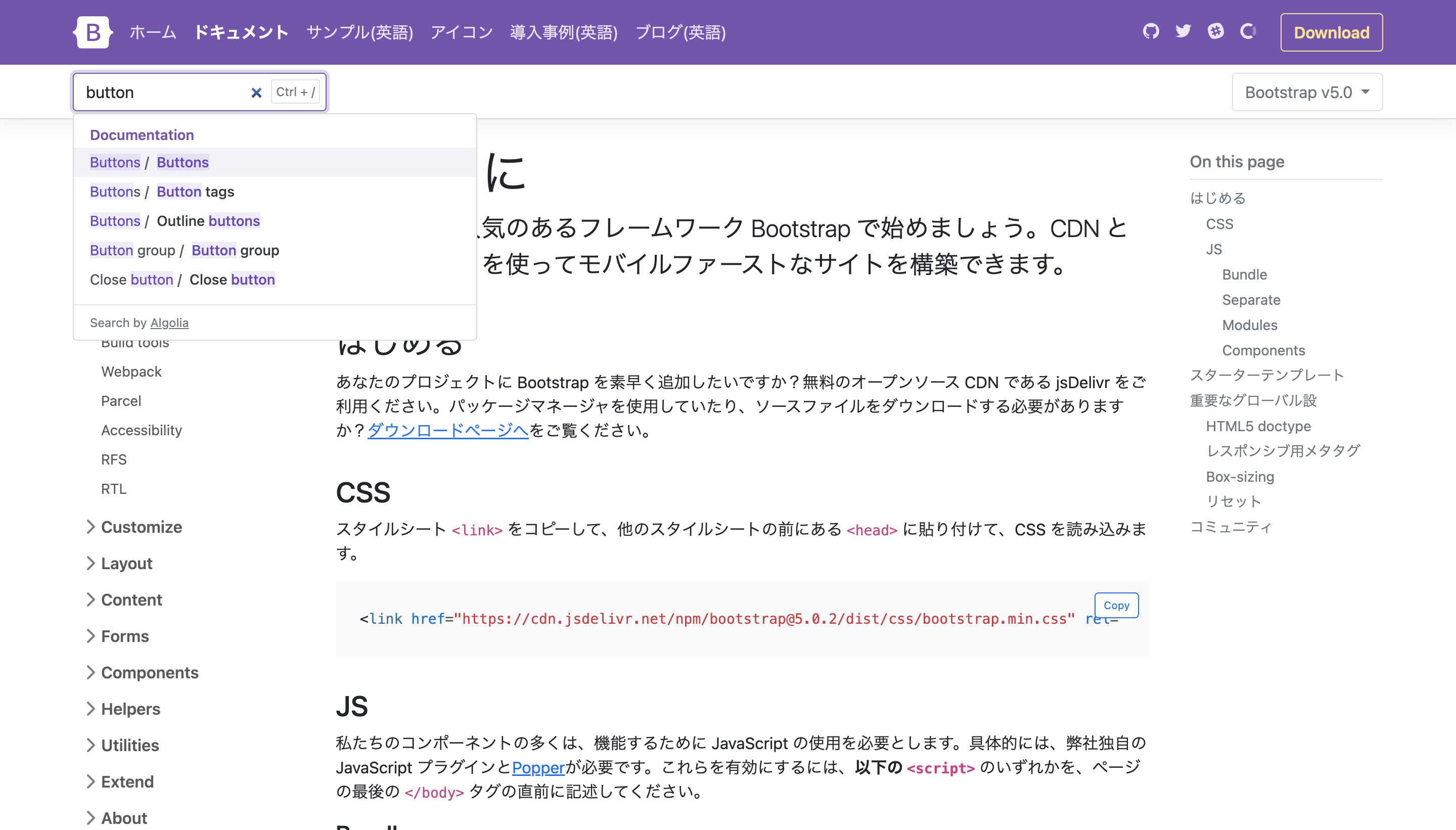
Task: Click the Download button
Action: click(1331, 32)
